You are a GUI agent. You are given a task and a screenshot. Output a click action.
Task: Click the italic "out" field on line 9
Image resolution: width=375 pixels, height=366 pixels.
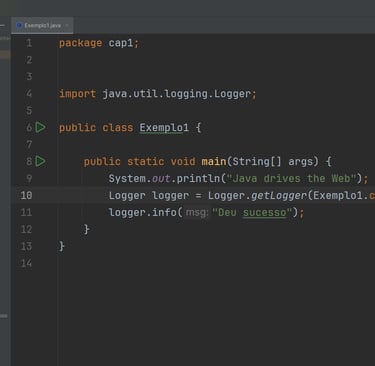point(161,179)
